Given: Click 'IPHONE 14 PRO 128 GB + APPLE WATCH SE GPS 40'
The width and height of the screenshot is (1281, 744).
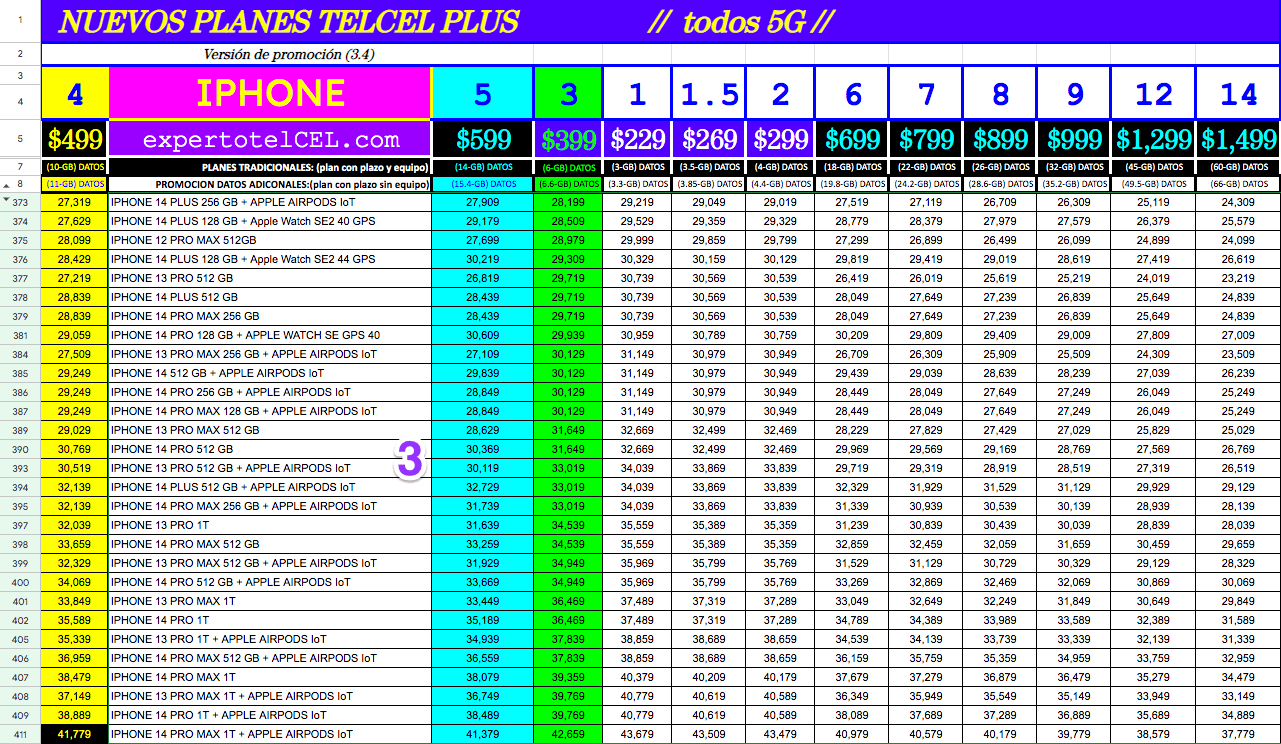Looking at the screenshot, I should click(270, 335).
